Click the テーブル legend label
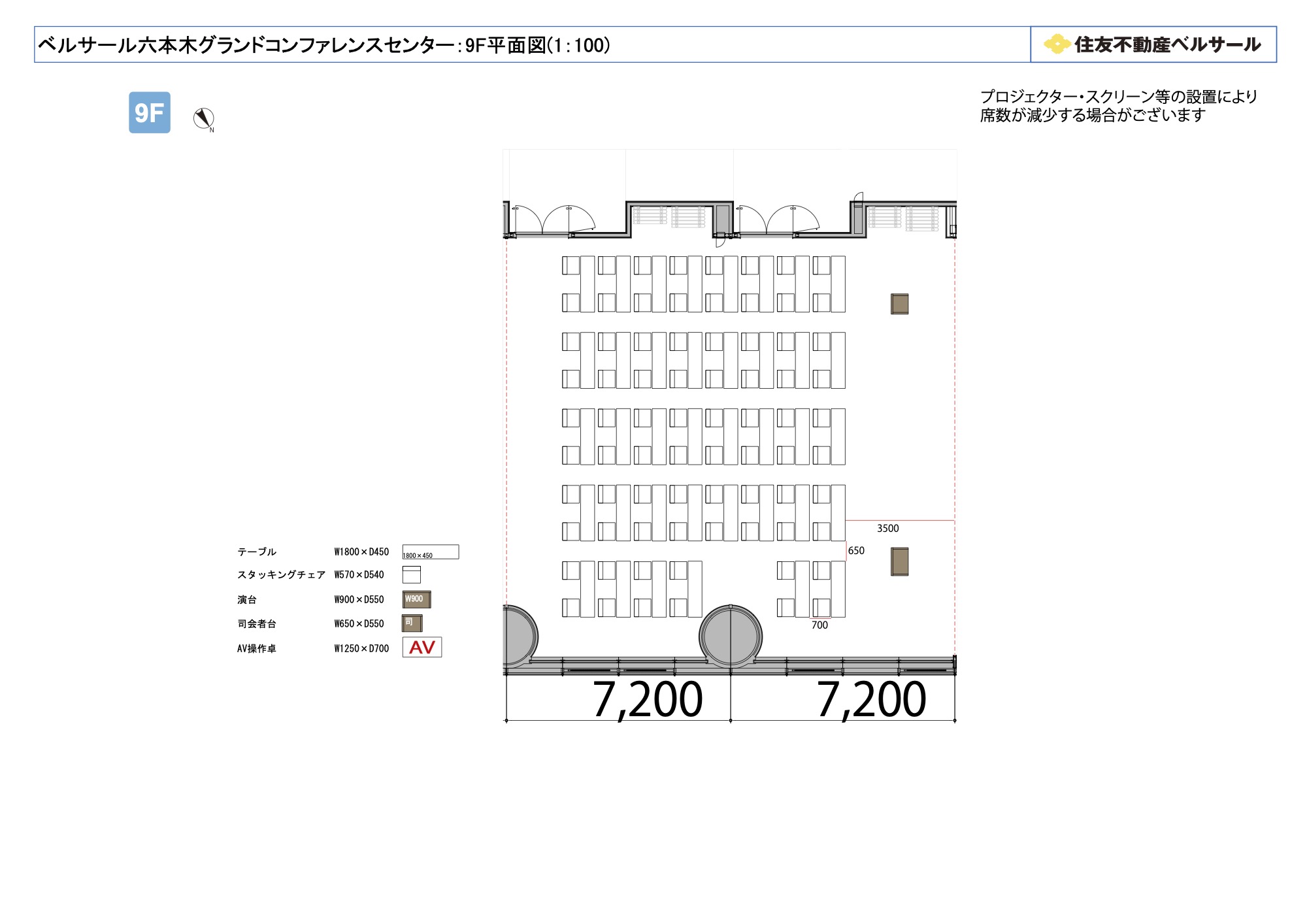Screen dimensions: 1307x924 [257, 552]
